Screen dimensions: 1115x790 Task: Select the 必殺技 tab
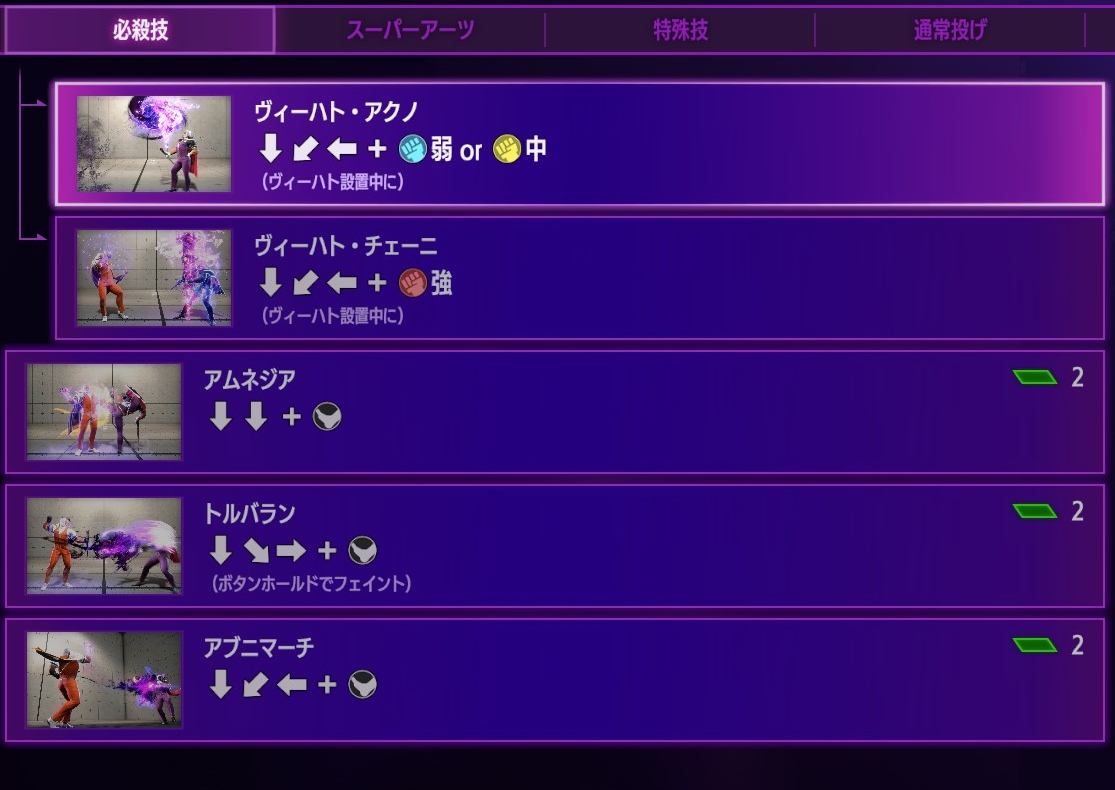click(x=140, y=30)
